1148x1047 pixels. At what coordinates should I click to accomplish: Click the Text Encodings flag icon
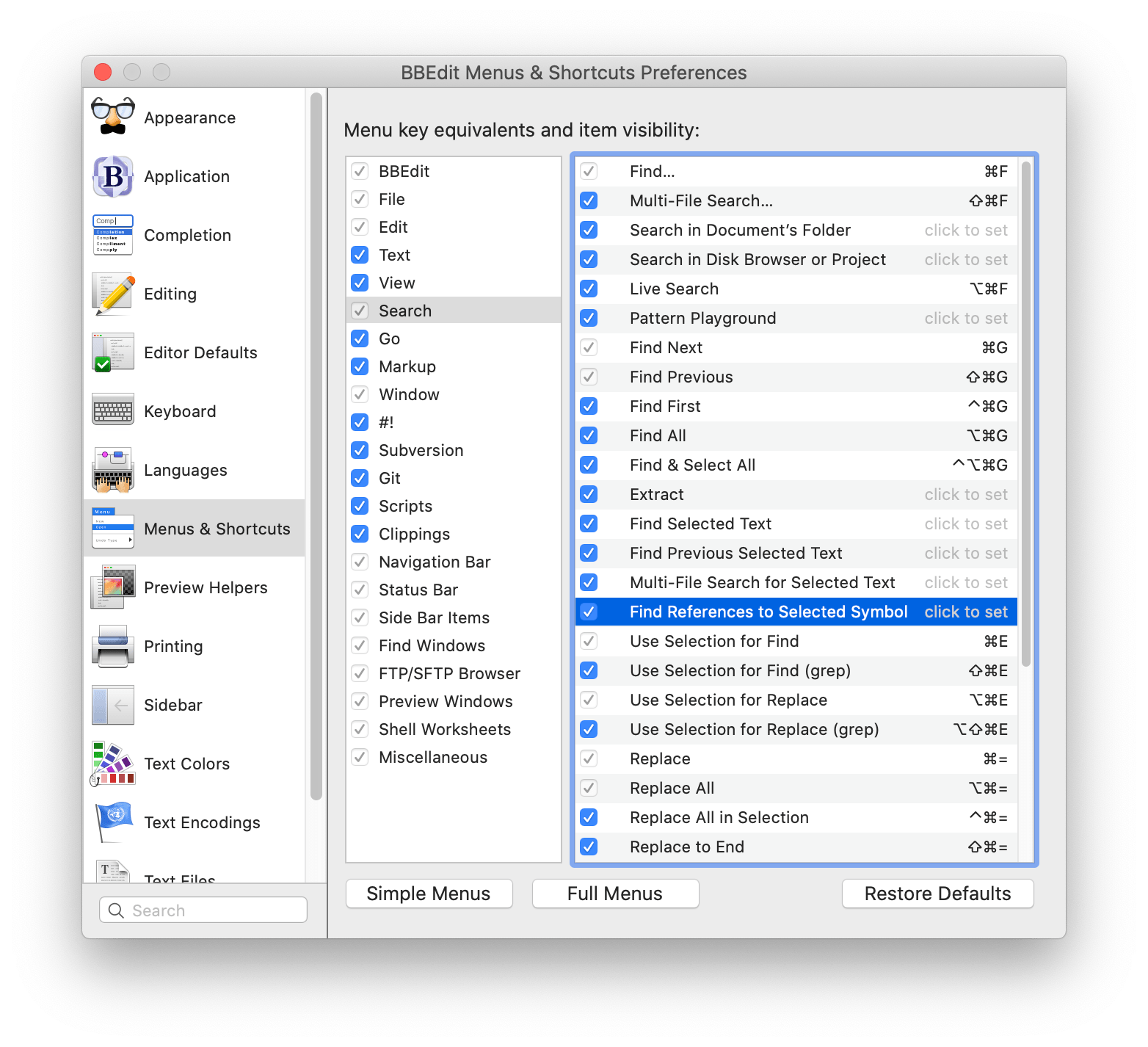113,822
